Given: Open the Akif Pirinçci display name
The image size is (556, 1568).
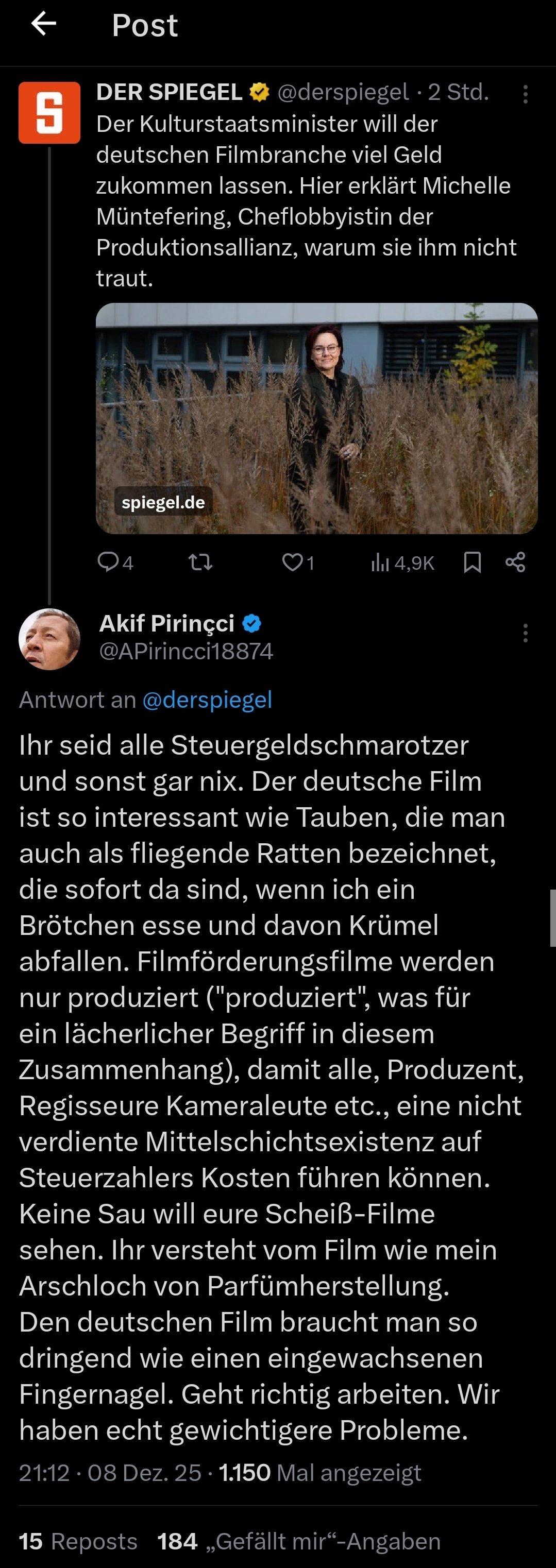Looking at the screenshot, I should point(167,623).
